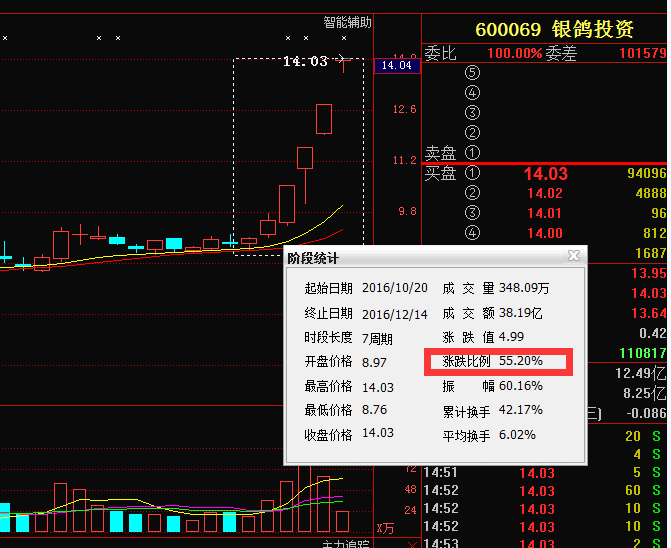Click buy-three price 14.01
The height and width of the screenshot is (548, 671).
pos(544,213)
